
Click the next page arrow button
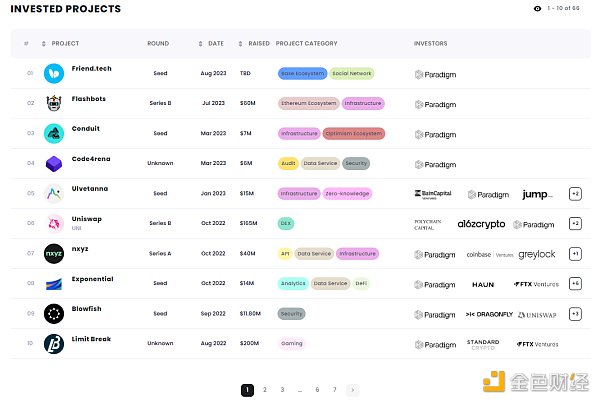coord(352,390)
